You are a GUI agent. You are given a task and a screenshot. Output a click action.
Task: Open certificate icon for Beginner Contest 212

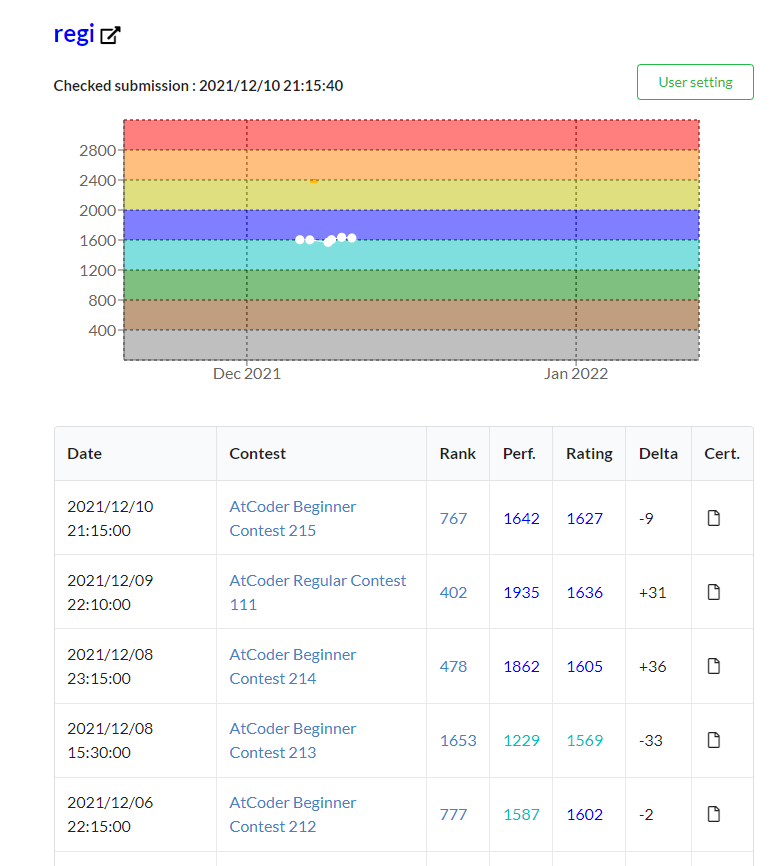714,814
